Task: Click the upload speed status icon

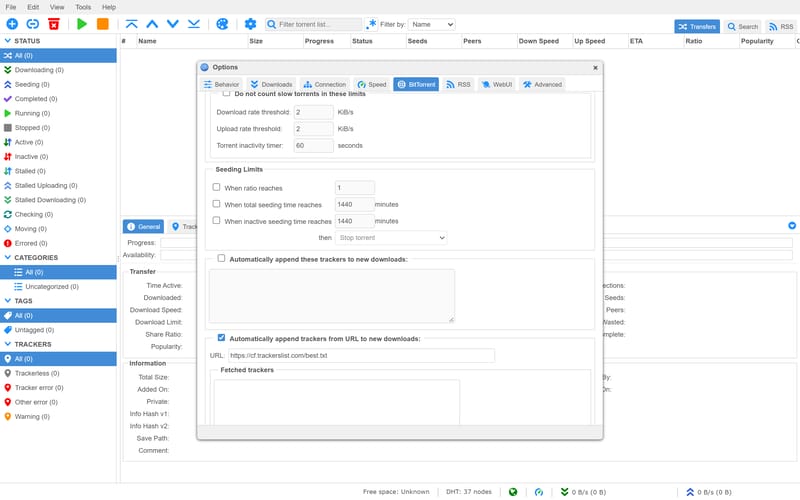Action: 690,492
